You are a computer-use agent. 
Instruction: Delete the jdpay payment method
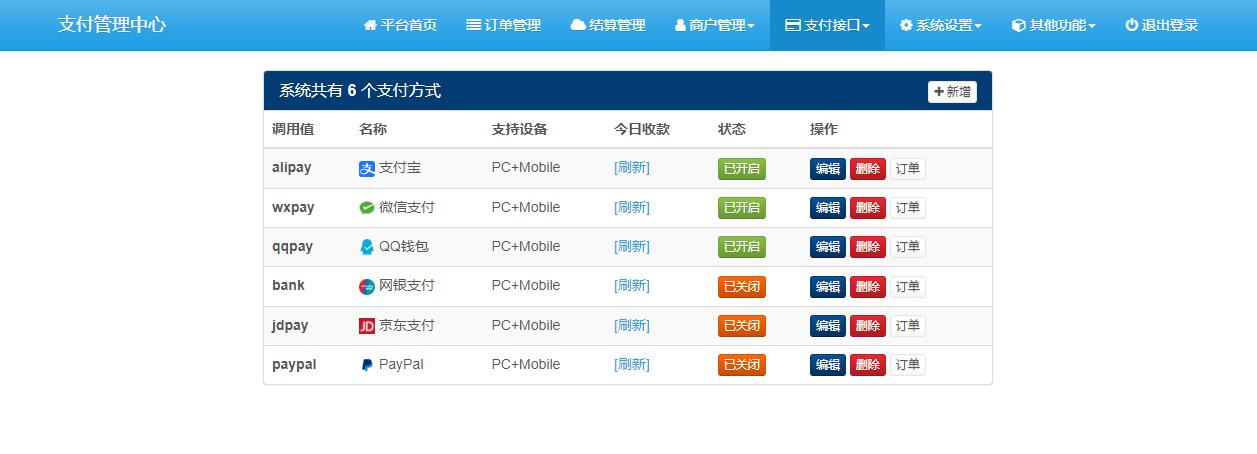click(868, 326)
